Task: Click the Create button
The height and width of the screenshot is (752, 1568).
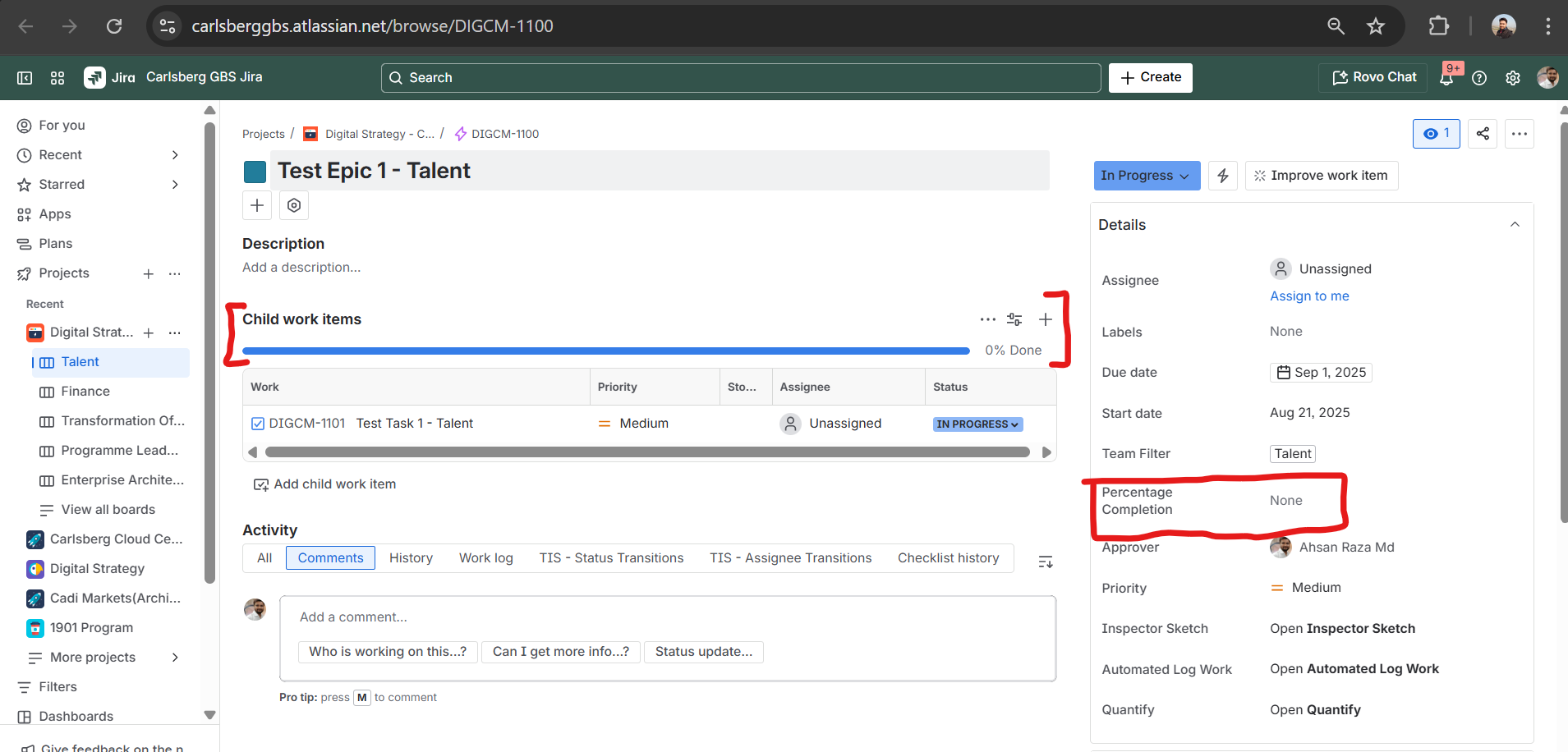Action: [1150, 77]
